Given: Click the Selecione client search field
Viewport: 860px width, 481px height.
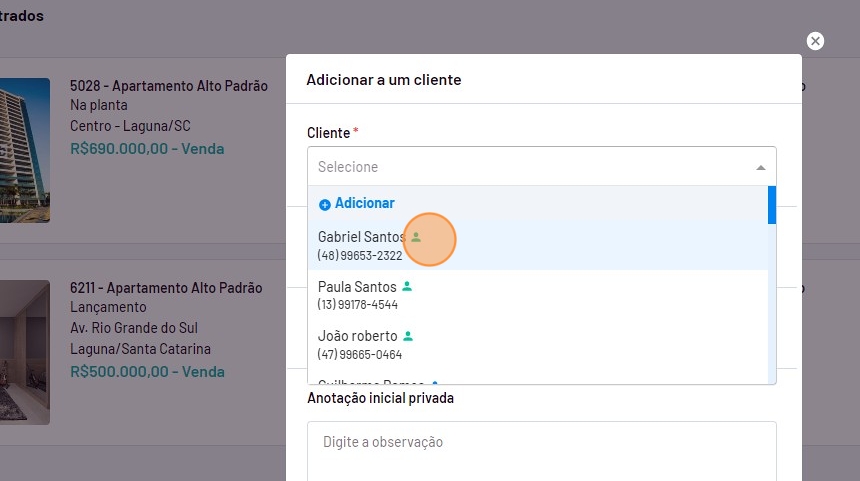Looking at the screenshot, I should (x=530, y=167).
